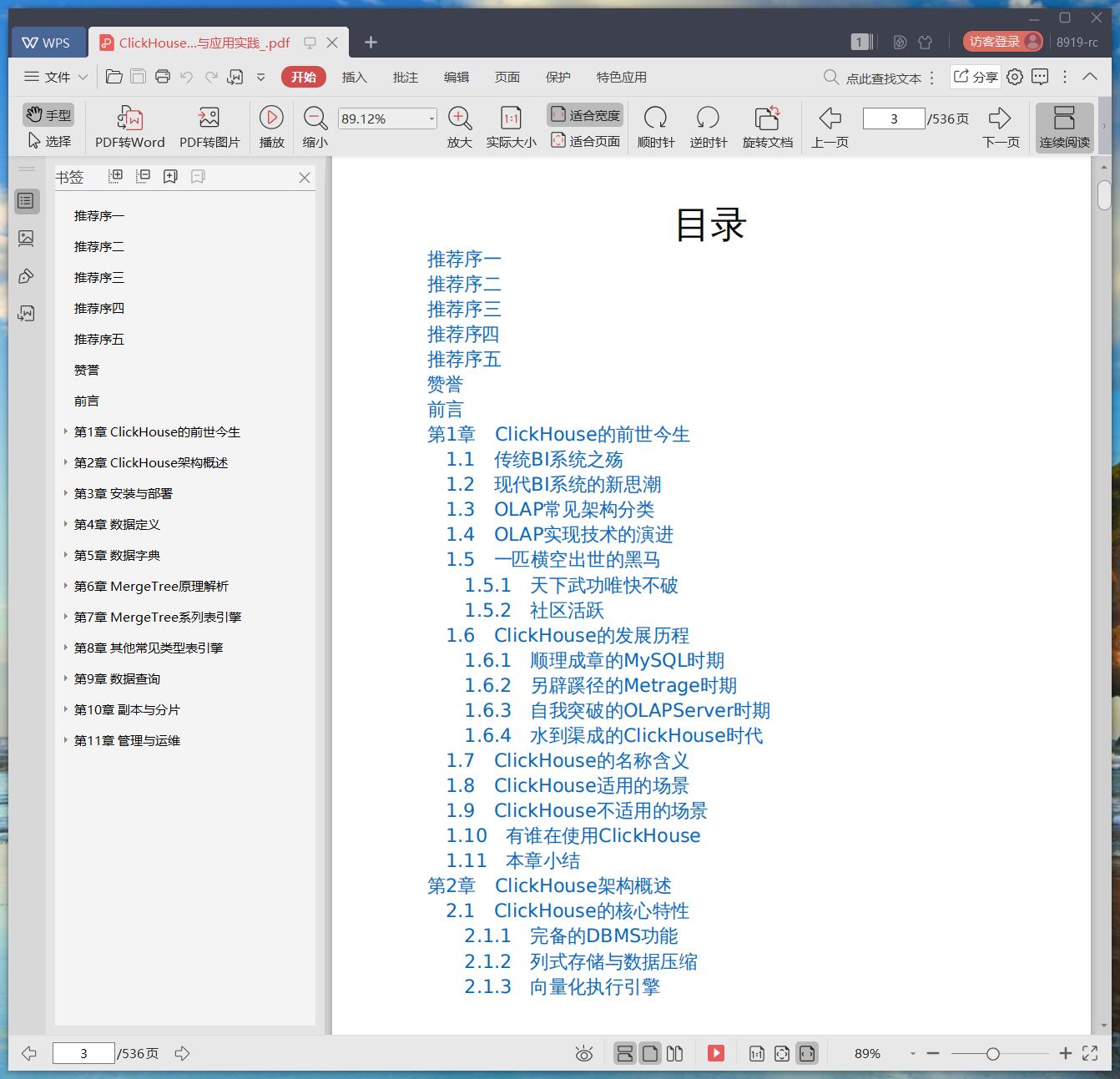Open link 1.10 有谁在使用ClickHouse
1120x1079 pixels.
coord(573,836)
